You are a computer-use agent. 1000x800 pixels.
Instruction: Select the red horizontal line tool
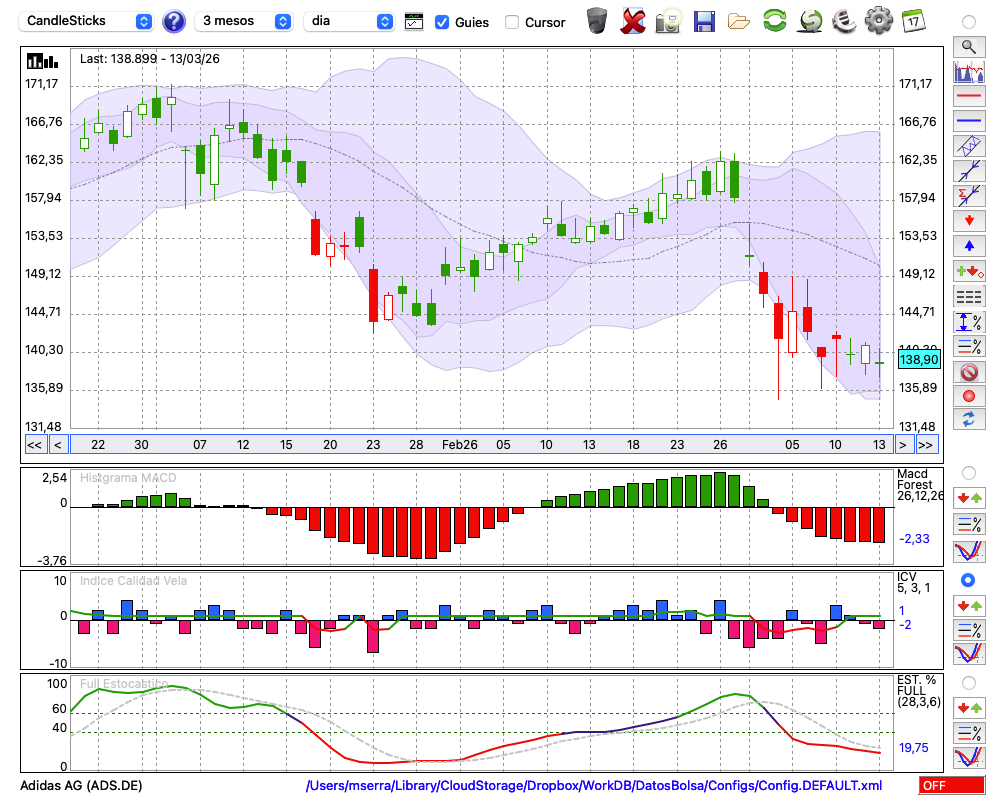pyautogui.click(x=969, y=96)
